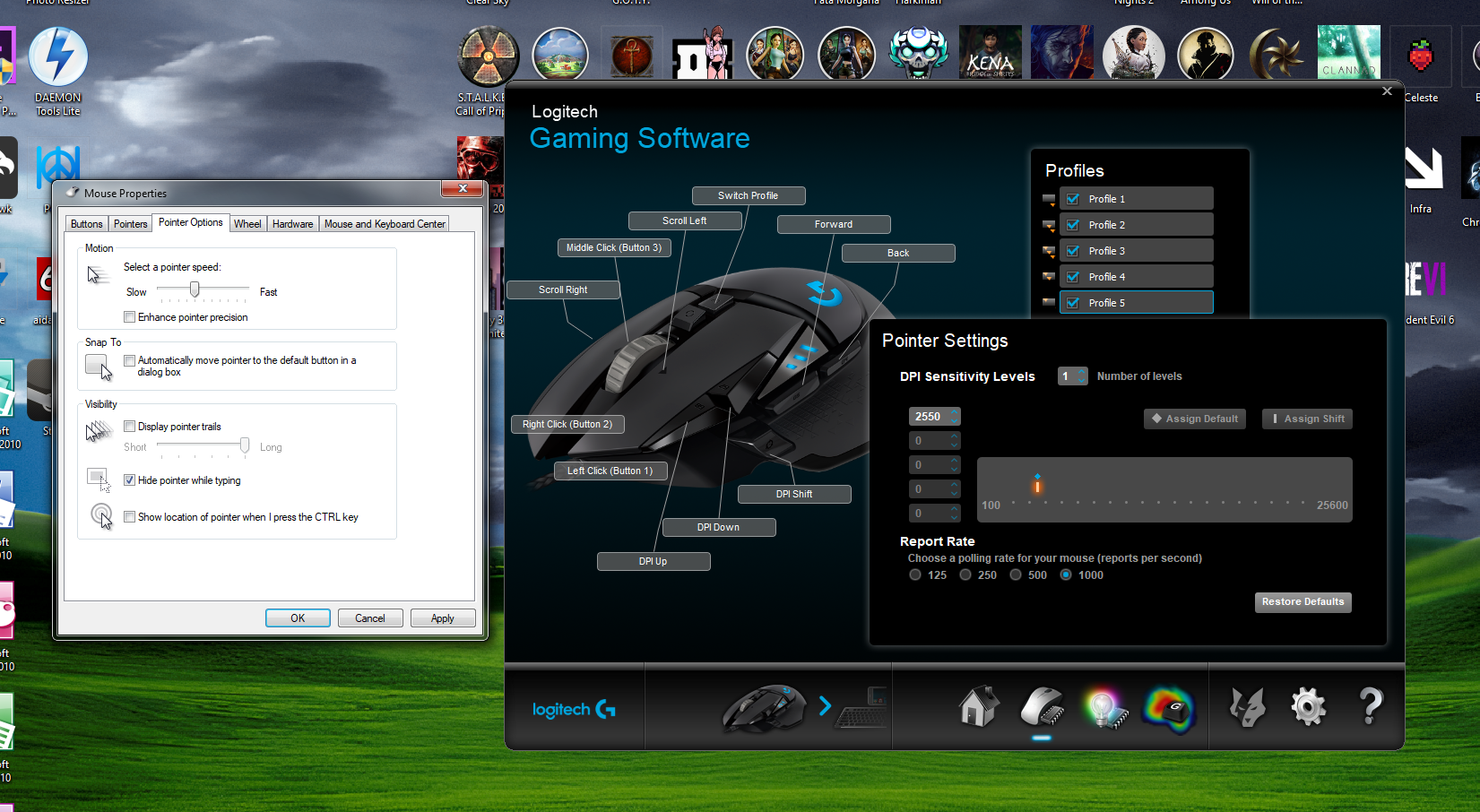Screen dimensions: 1480x812
Task: Open the Hardware tab
Action: click(293, 224)
